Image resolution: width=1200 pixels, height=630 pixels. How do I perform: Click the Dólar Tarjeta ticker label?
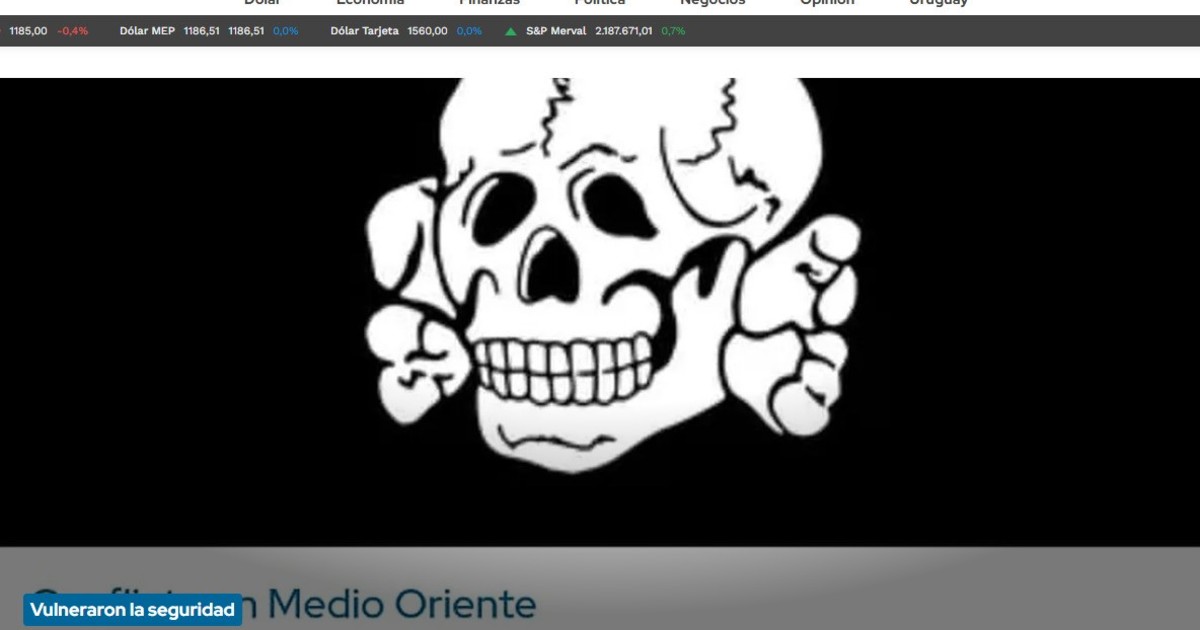tap(364, 31)
